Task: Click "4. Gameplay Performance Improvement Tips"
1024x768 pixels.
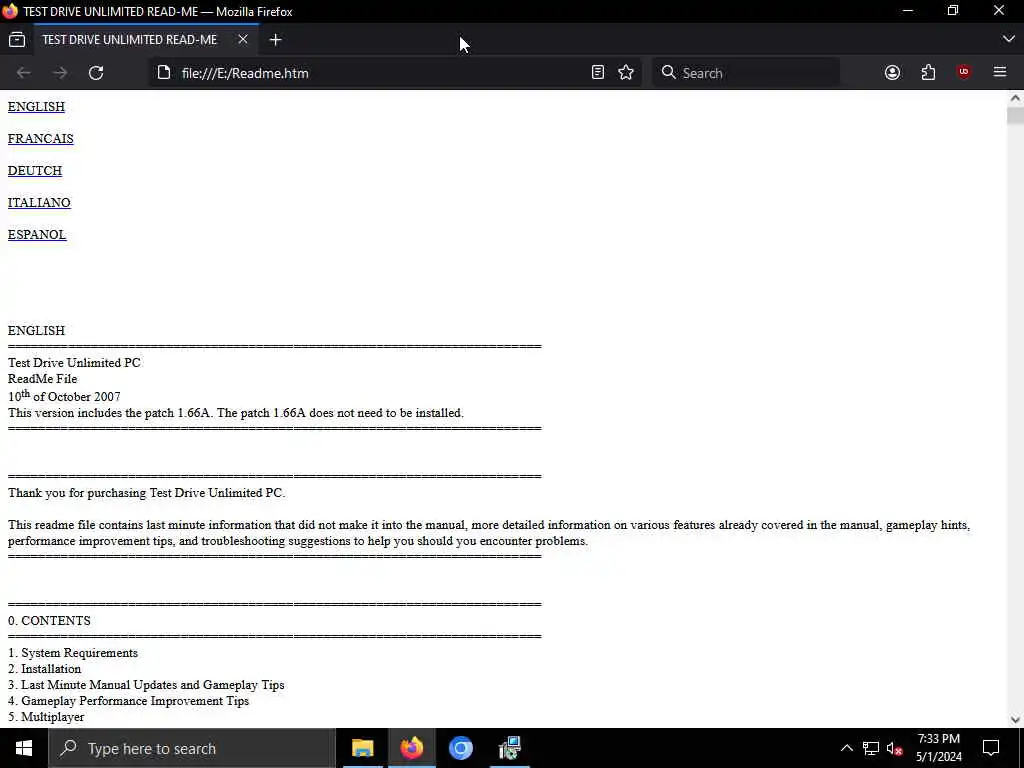Action: [x=129, y=701]
